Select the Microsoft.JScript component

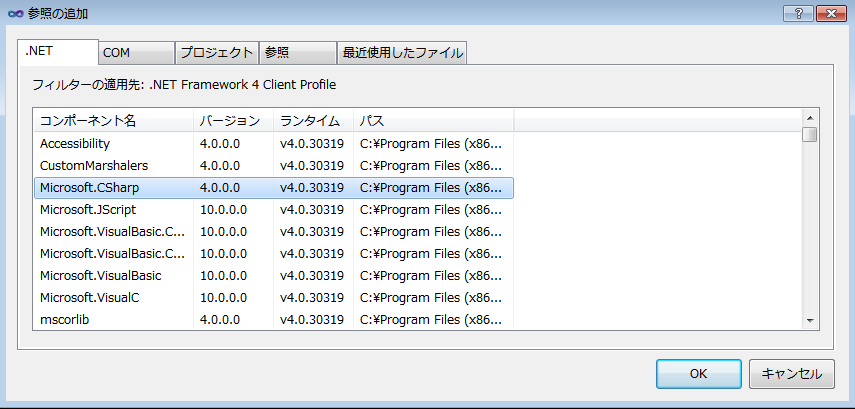coord(274,209)
